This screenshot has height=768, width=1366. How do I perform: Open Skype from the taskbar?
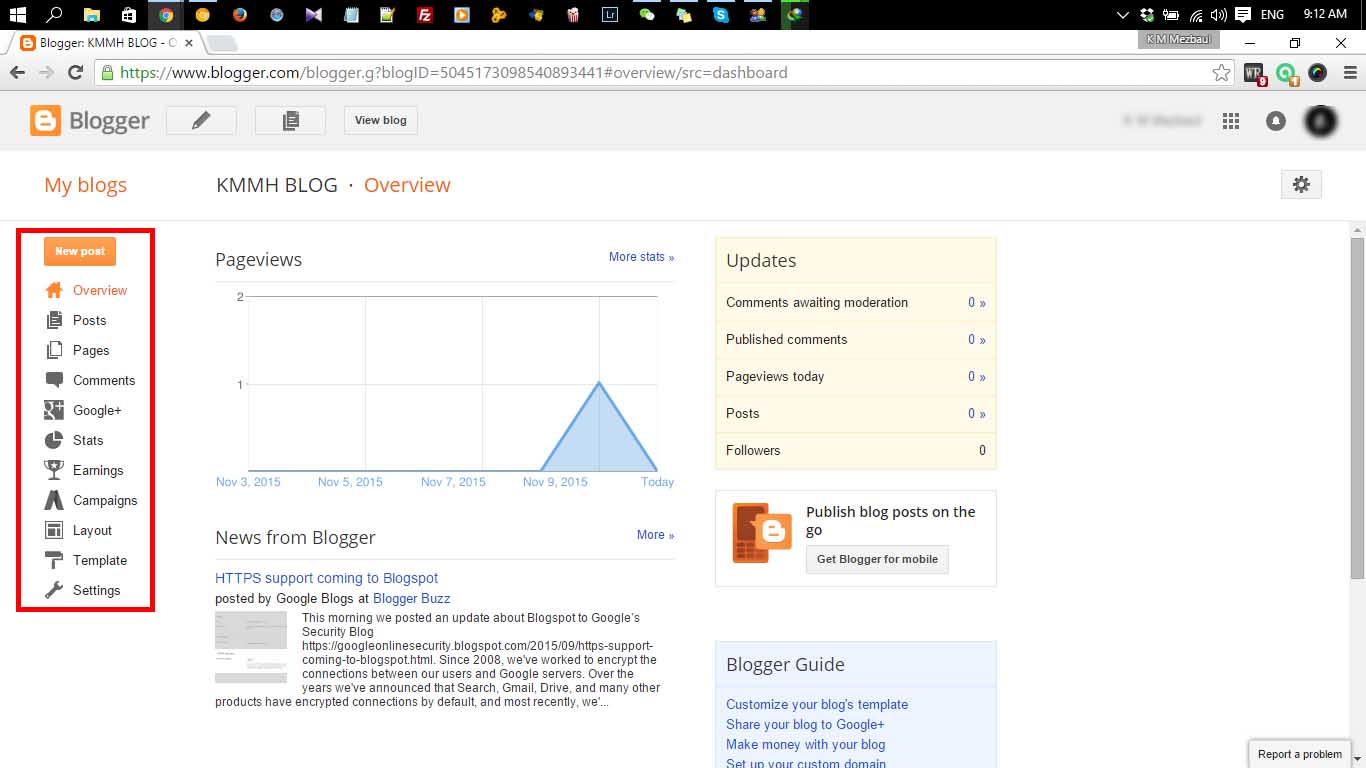click(721, 15)
